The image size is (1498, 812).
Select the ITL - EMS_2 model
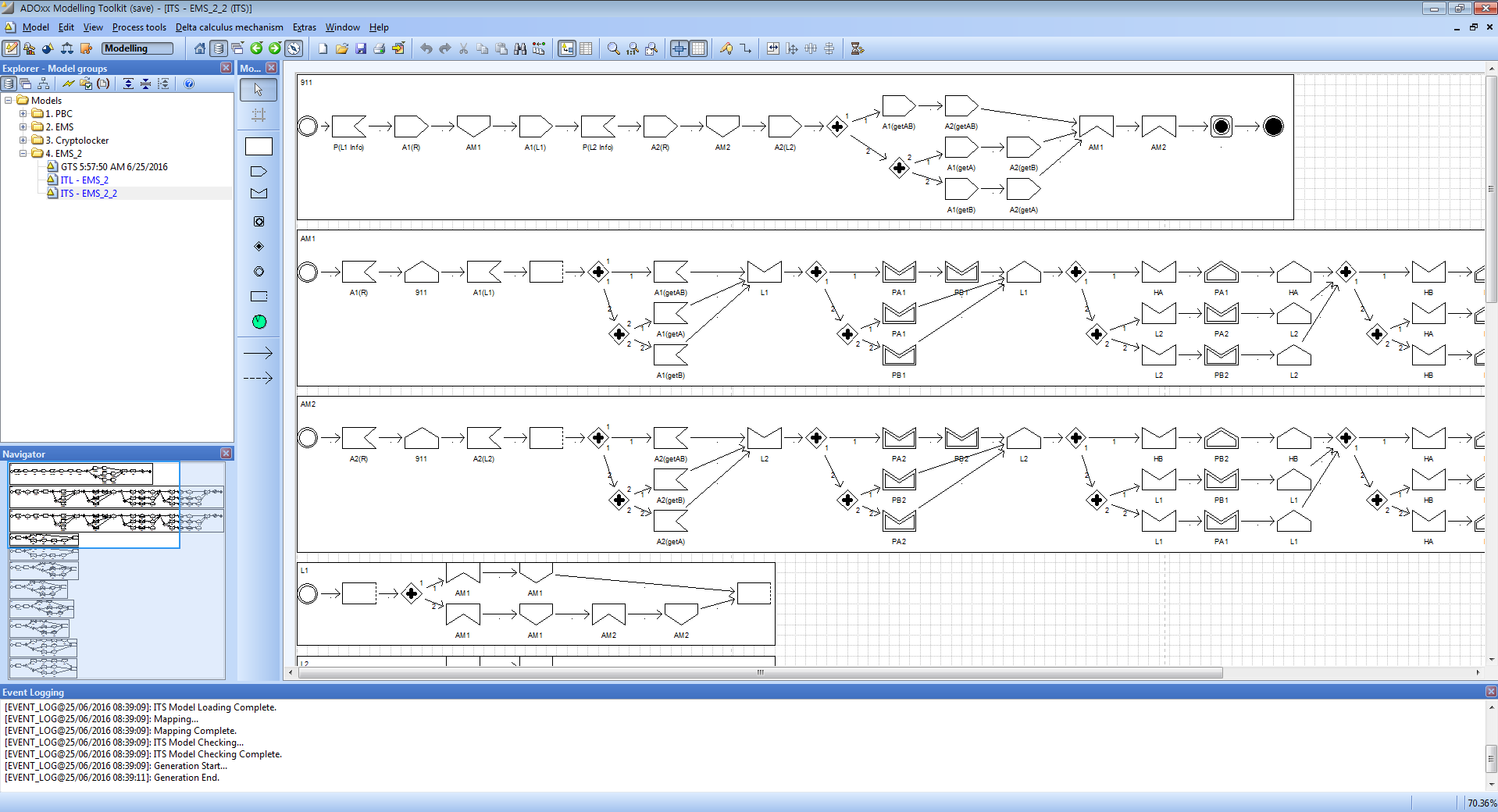tap(84, 180)
